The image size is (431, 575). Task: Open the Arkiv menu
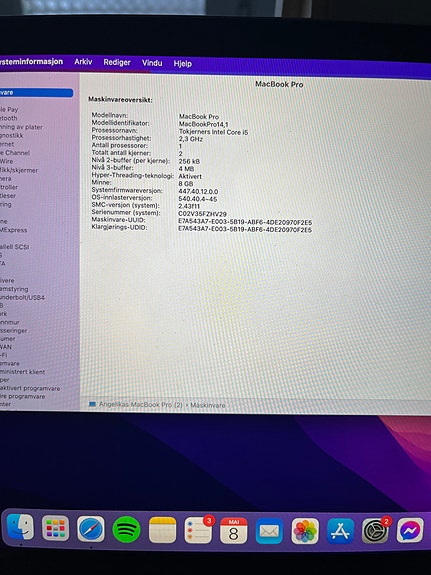pos(83,62)
